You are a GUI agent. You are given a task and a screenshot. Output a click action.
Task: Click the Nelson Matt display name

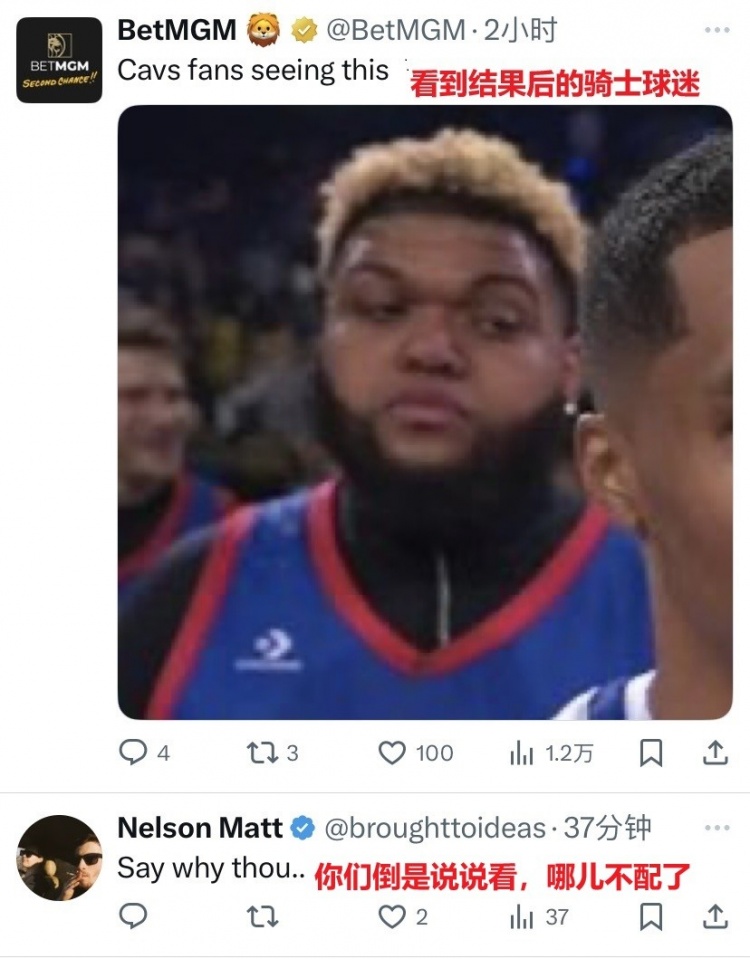199,828
